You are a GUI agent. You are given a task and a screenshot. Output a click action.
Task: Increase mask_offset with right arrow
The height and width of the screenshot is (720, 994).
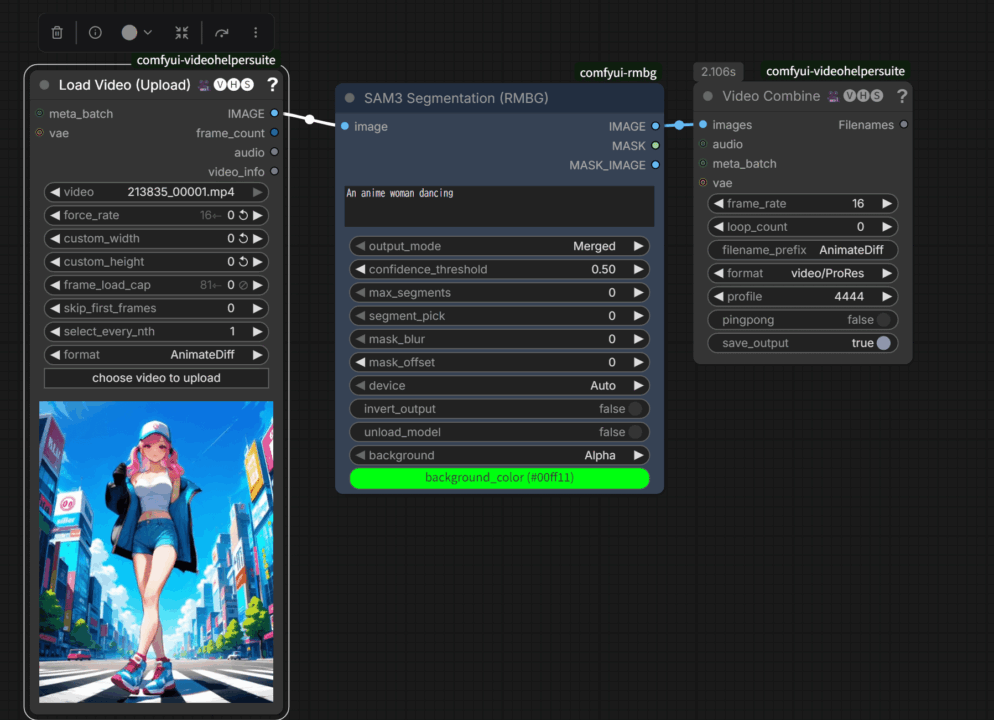point(638,363)
